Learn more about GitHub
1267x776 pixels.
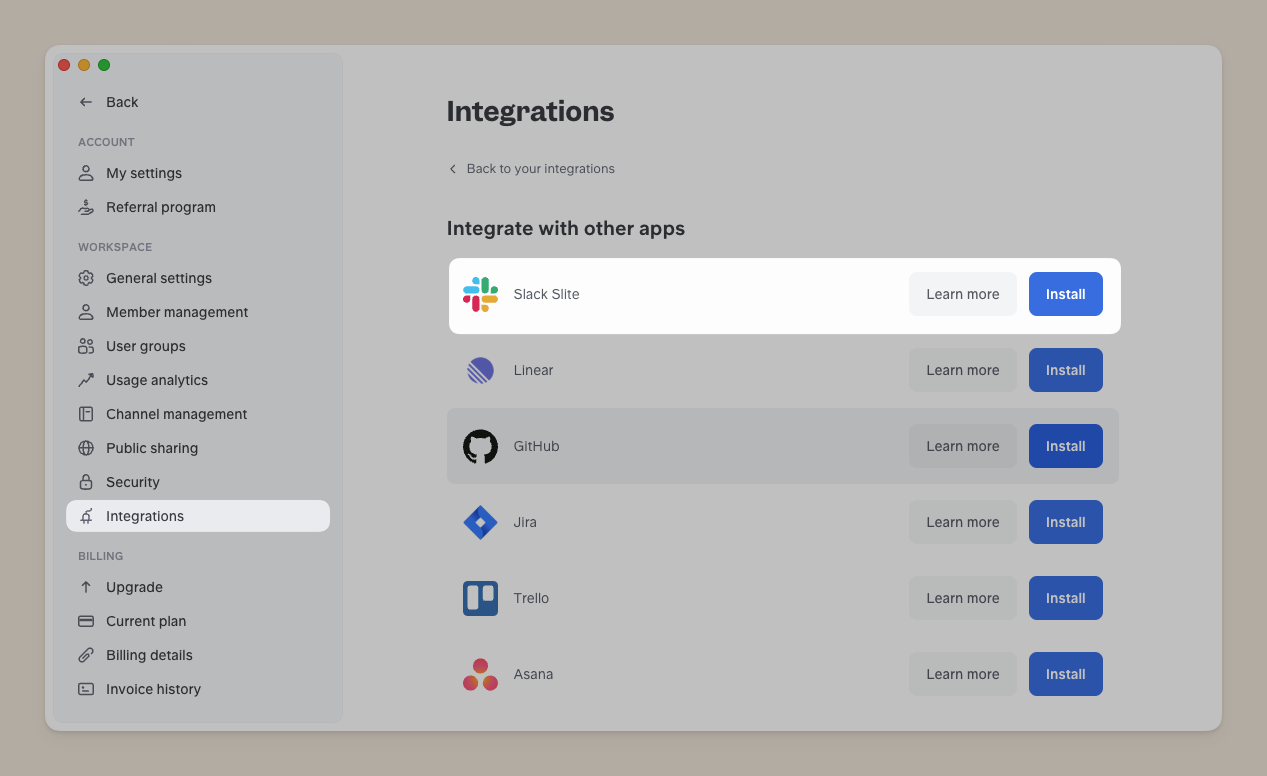tap(963, 446)
